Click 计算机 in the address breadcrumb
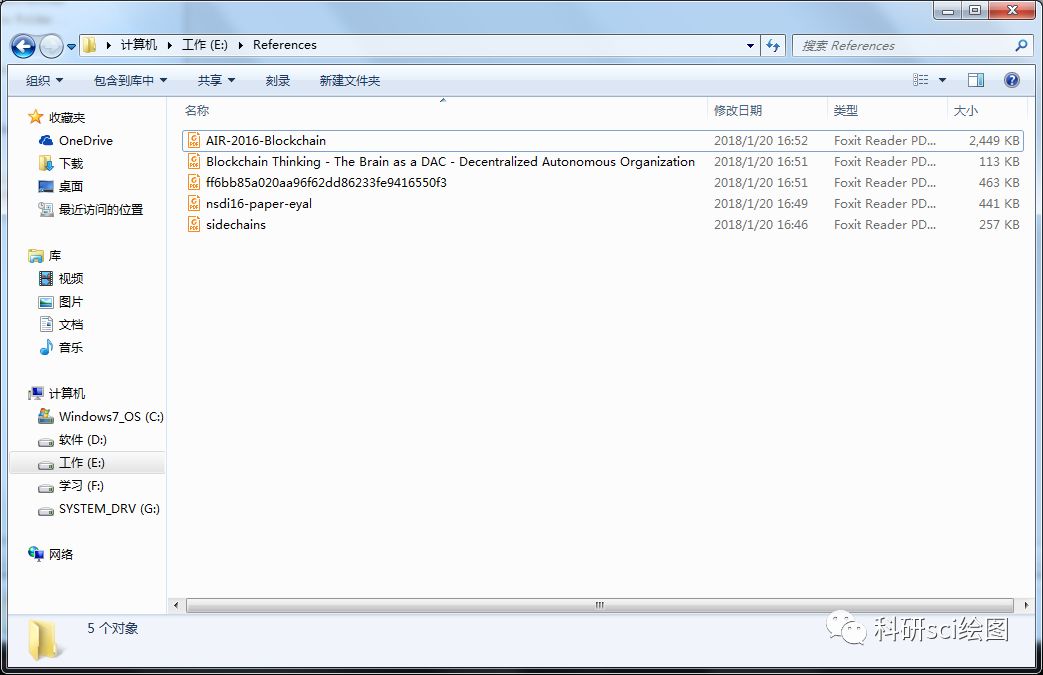This screenshot has width=1043, height=675. 138,45
